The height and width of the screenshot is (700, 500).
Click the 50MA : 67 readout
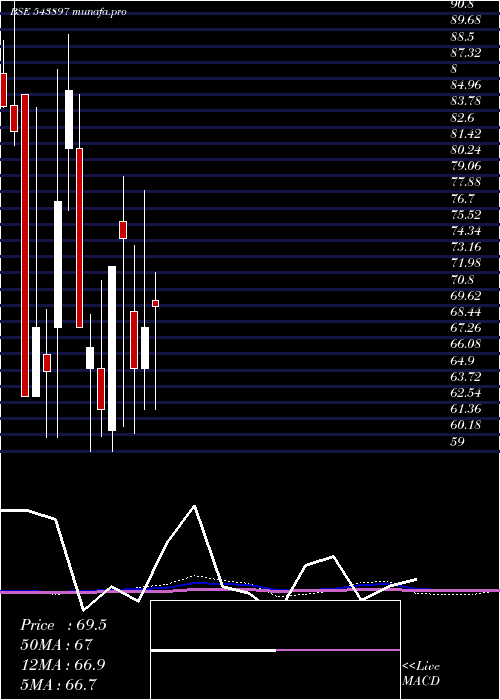pos(56,645)
